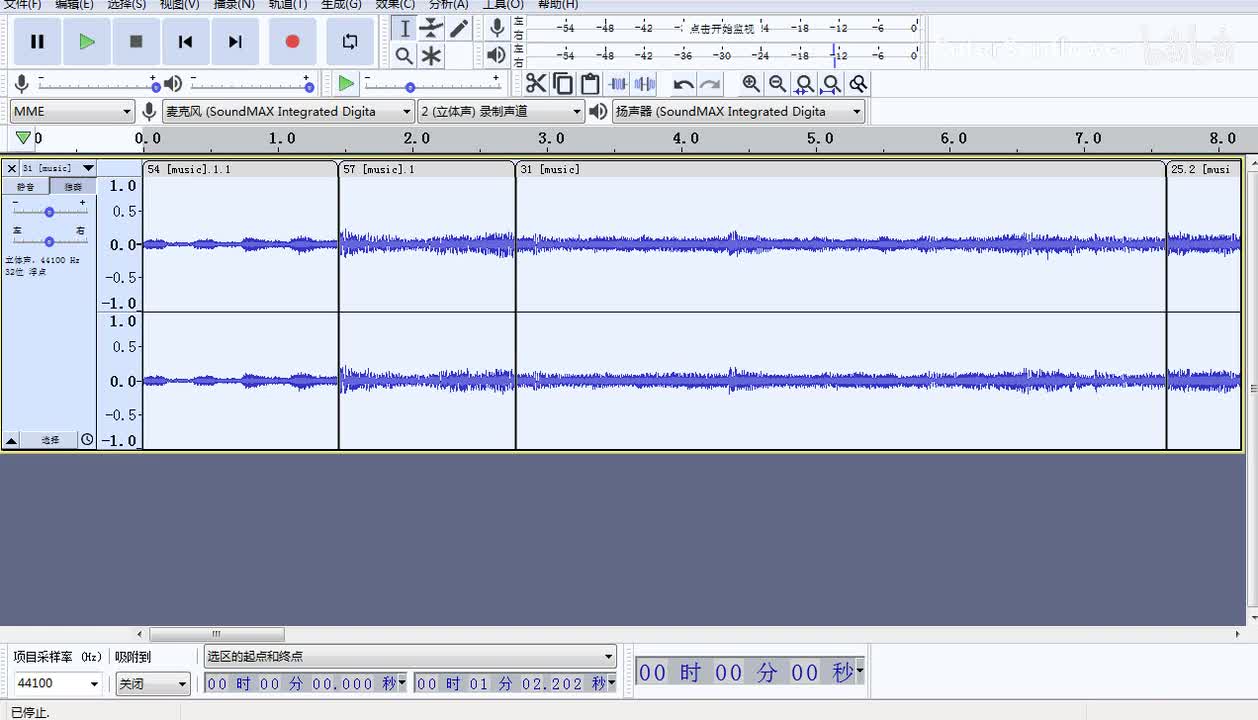1258x720 pixels.
Task: Select the clip labeled 54 [music].1.1
Action: tap(240, 169)
